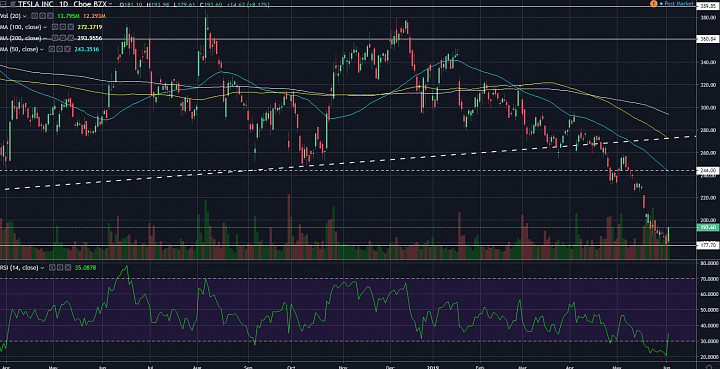Open settings for MA (100, close)

point(63,27)
